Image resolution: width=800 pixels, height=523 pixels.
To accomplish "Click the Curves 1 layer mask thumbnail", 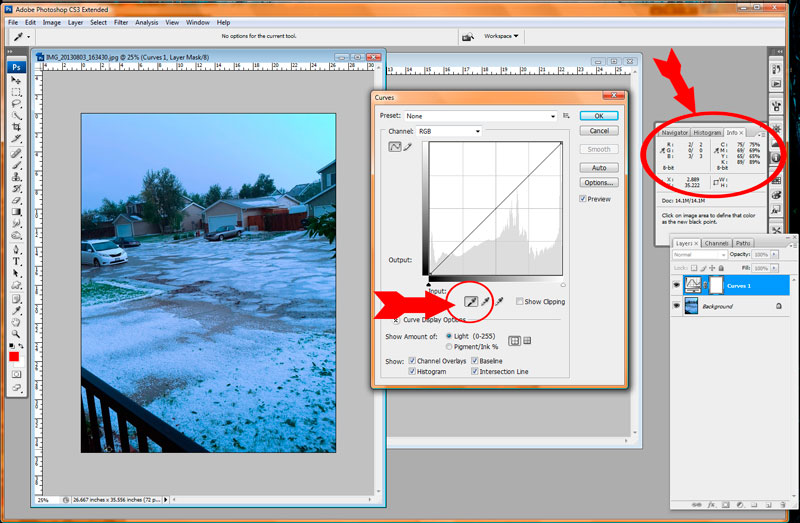I will 716,286.
